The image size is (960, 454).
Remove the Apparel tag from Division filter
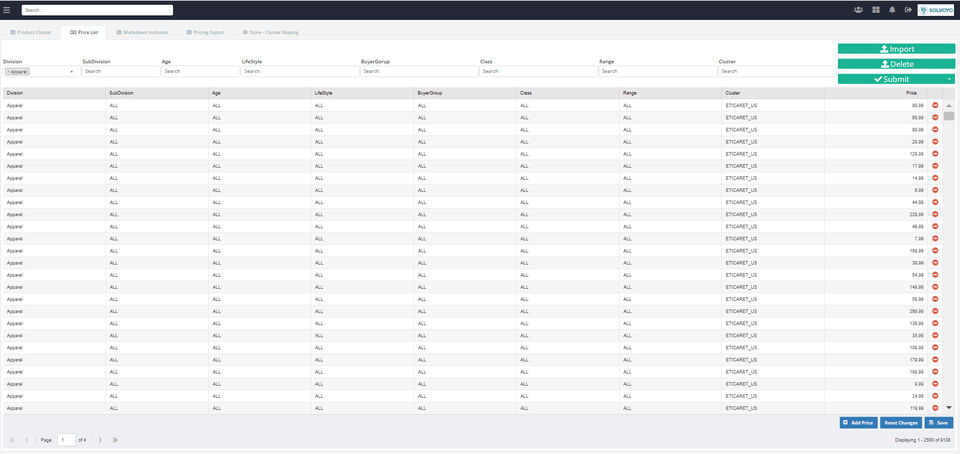tap(8, 72)
